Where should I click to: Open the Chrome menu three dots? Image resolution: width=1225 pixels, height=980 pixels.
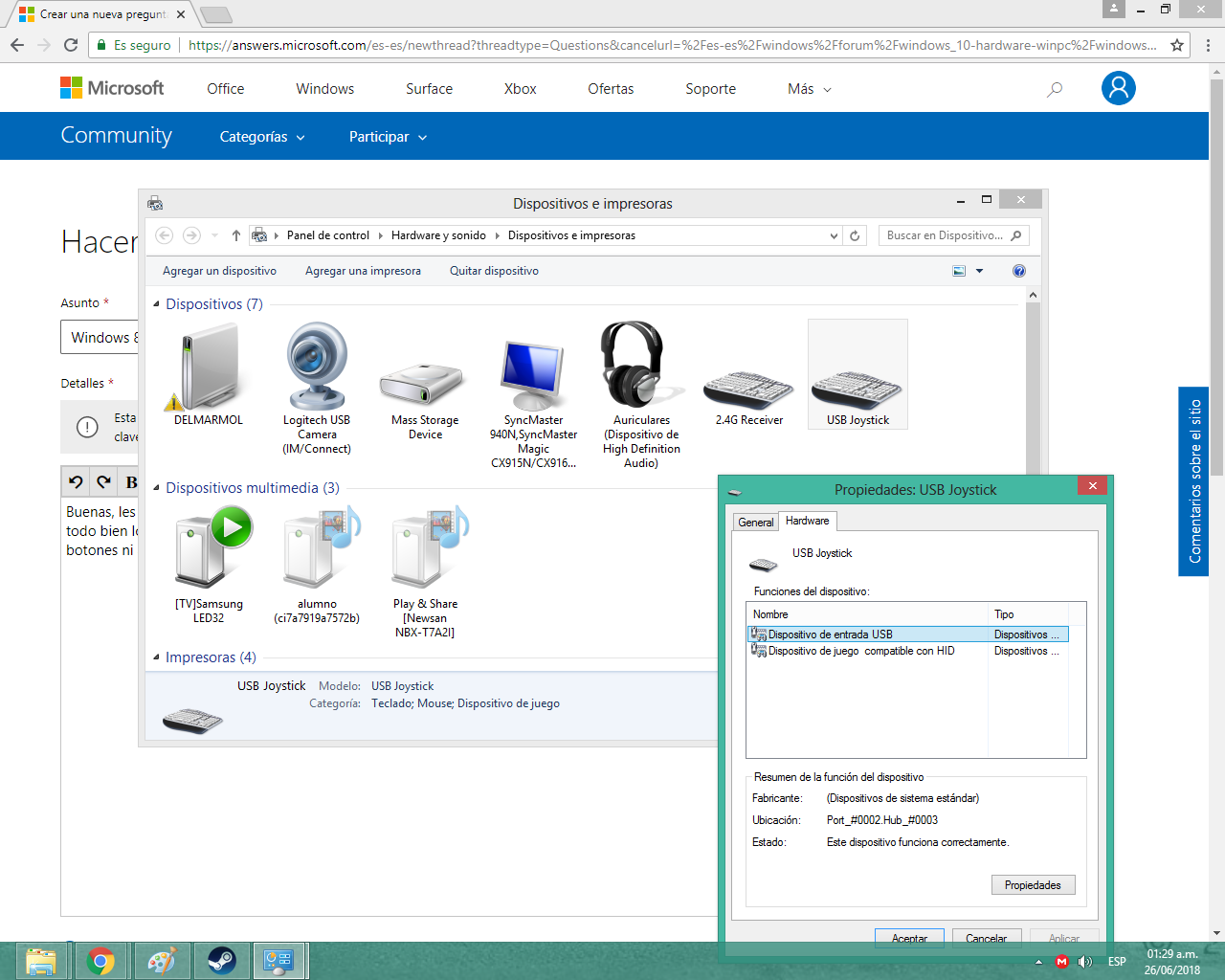click(1208, 45)
